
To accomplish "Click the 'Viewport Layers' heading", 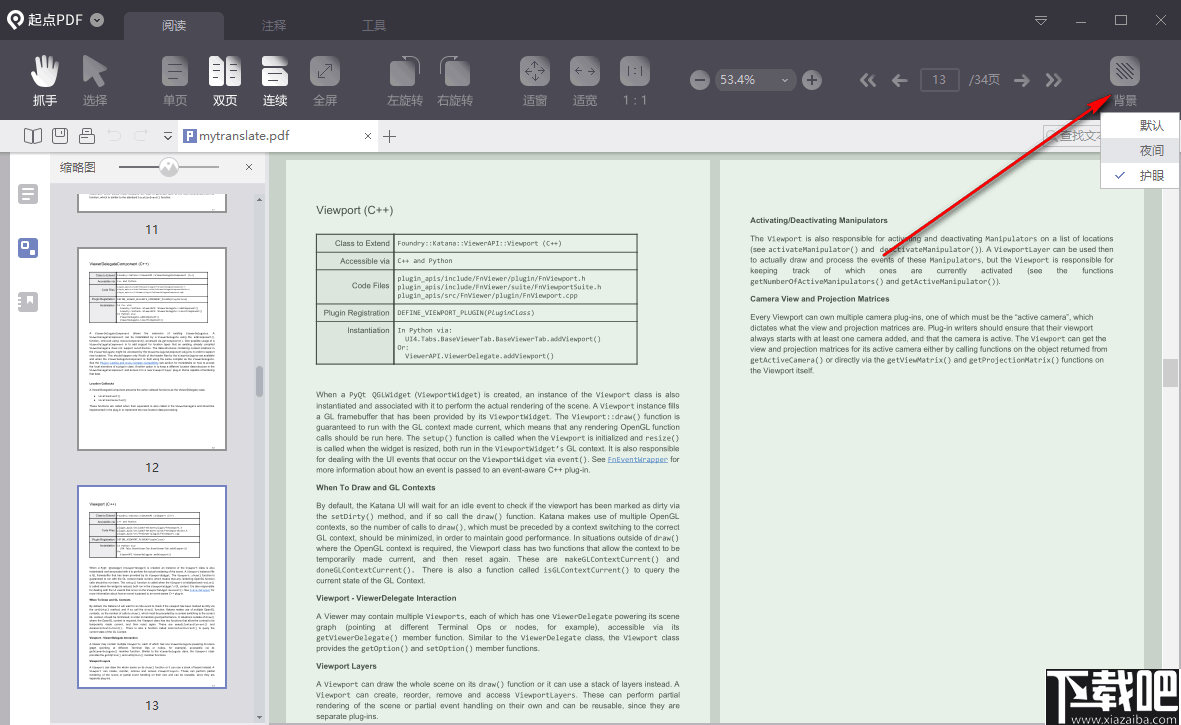I will tap(346, 666).
